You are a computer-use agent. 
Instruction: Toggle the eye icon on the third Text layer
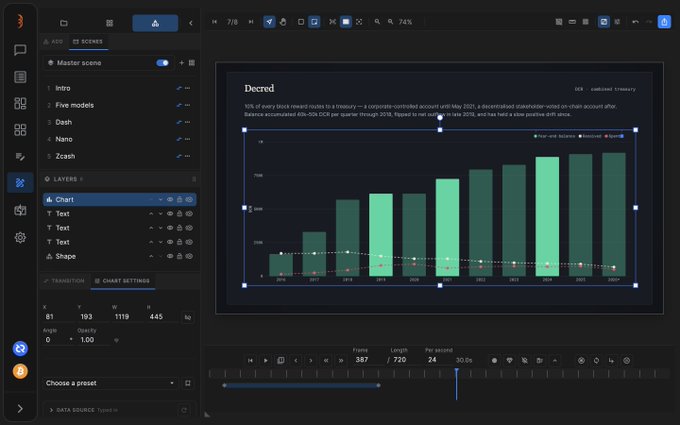click(x=170, y=242)
